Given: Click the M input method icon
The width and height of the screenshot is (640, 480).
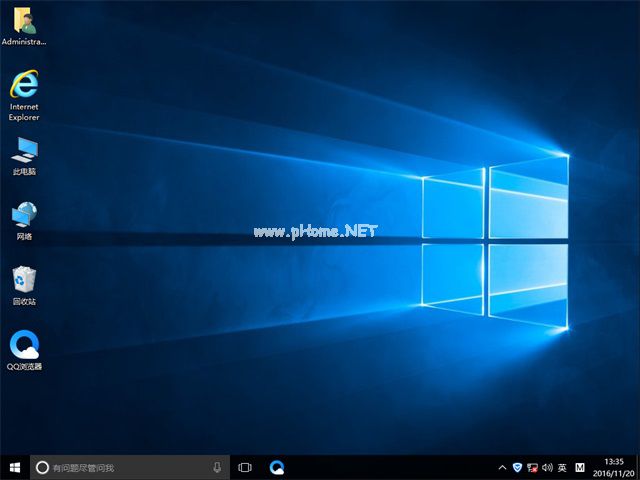Looking at the screenshot, I should 580,467.
